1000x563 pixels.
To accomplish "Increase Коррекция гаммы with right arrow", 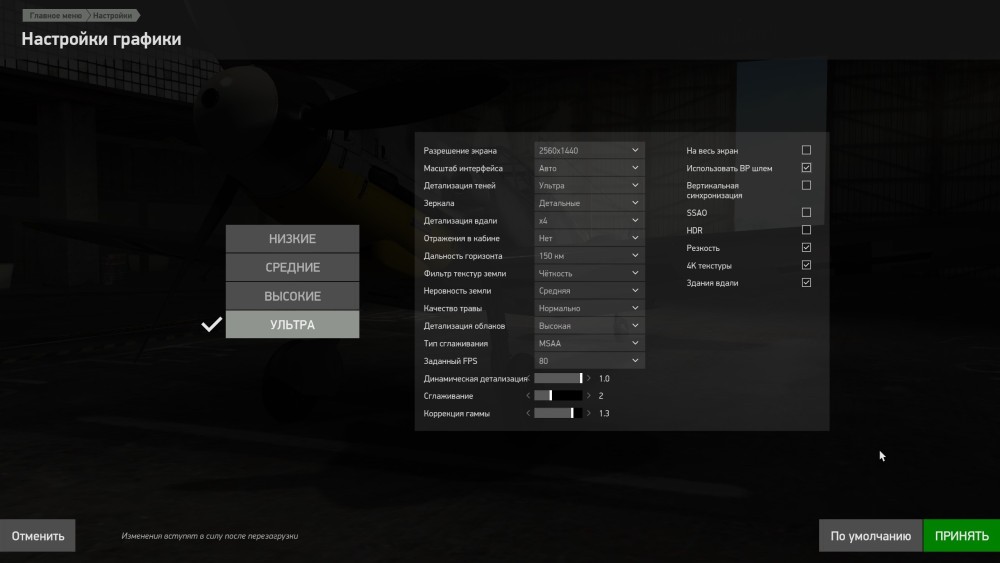I will 589,413.
